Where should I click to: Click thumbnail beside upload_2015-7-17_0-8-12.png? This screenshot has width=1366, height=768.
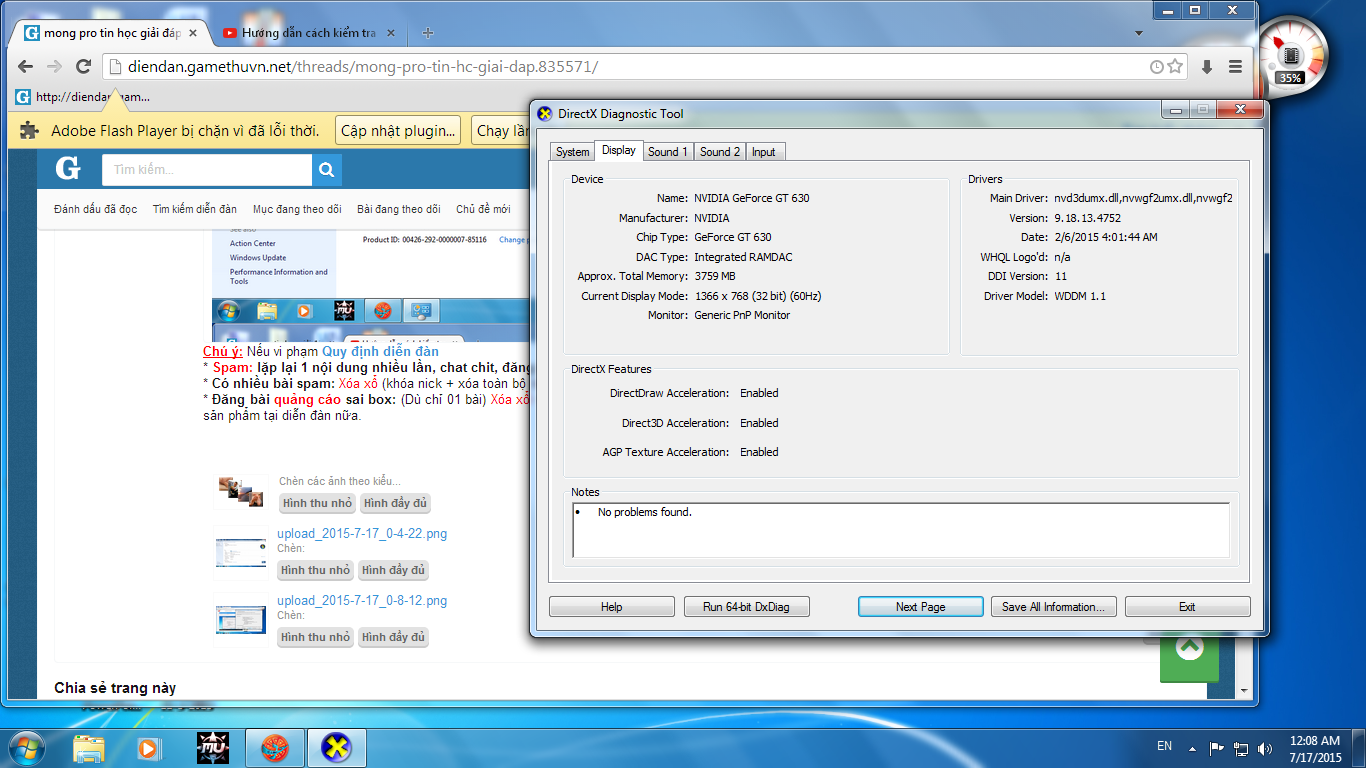coord(241,620)
